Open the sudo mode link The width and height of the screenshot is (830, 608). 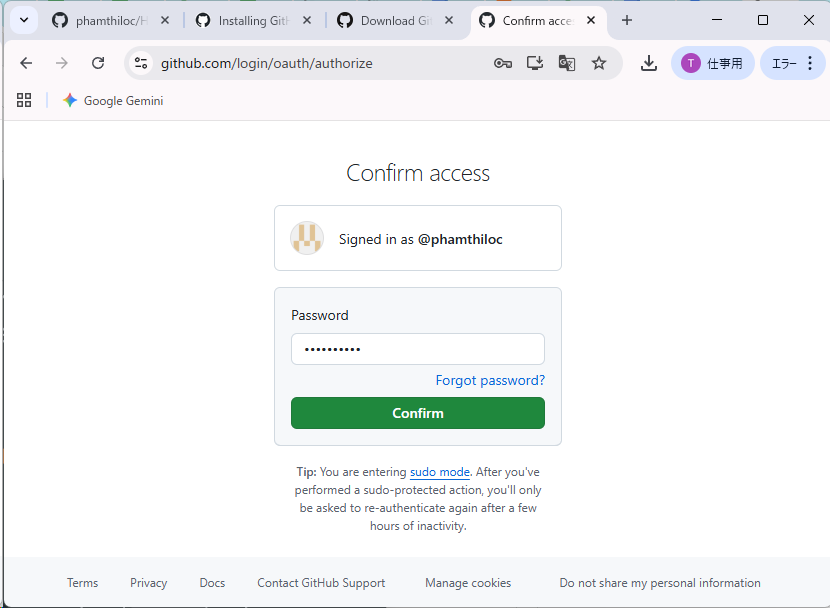pos(440,472)
